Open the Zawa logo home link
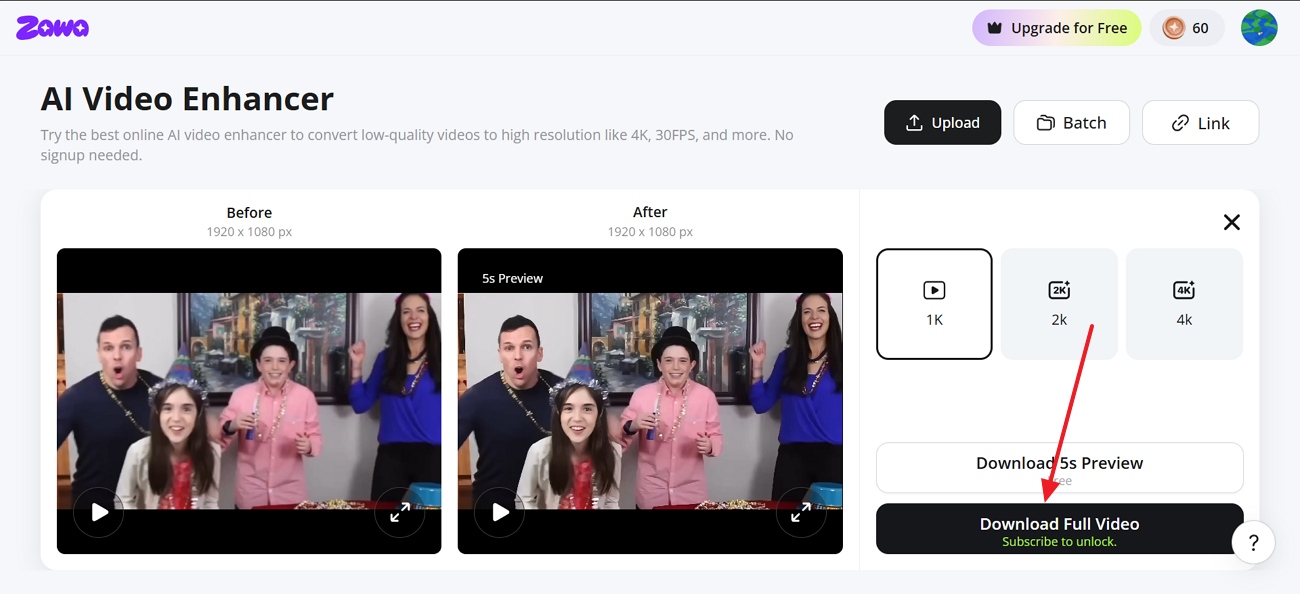 pyautogui.click(x=53, y=28)
